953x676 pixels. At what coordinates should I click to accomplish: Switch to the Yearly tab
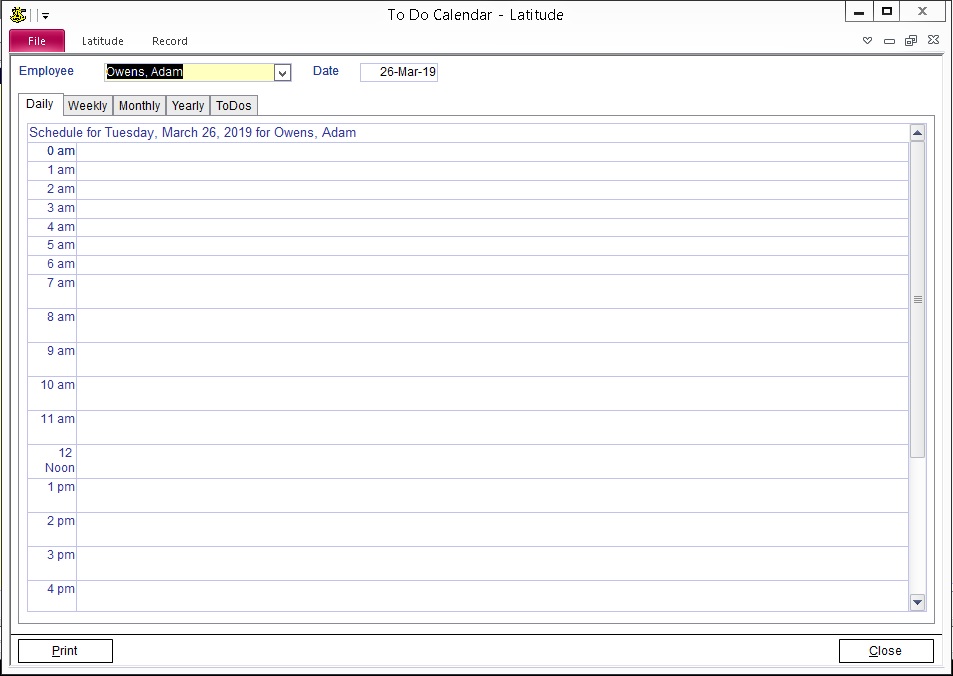coord(188,106)
